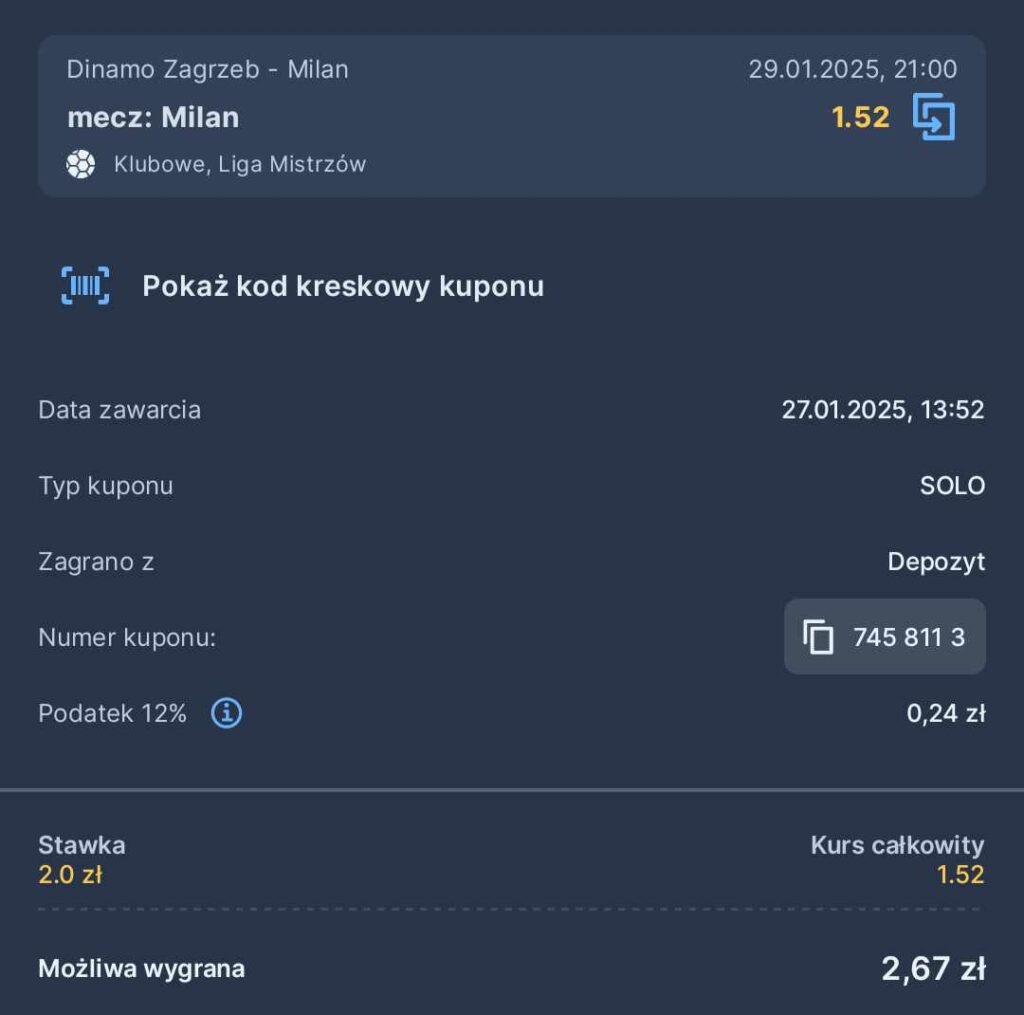Tap the Depozyt value

point(936,562)
